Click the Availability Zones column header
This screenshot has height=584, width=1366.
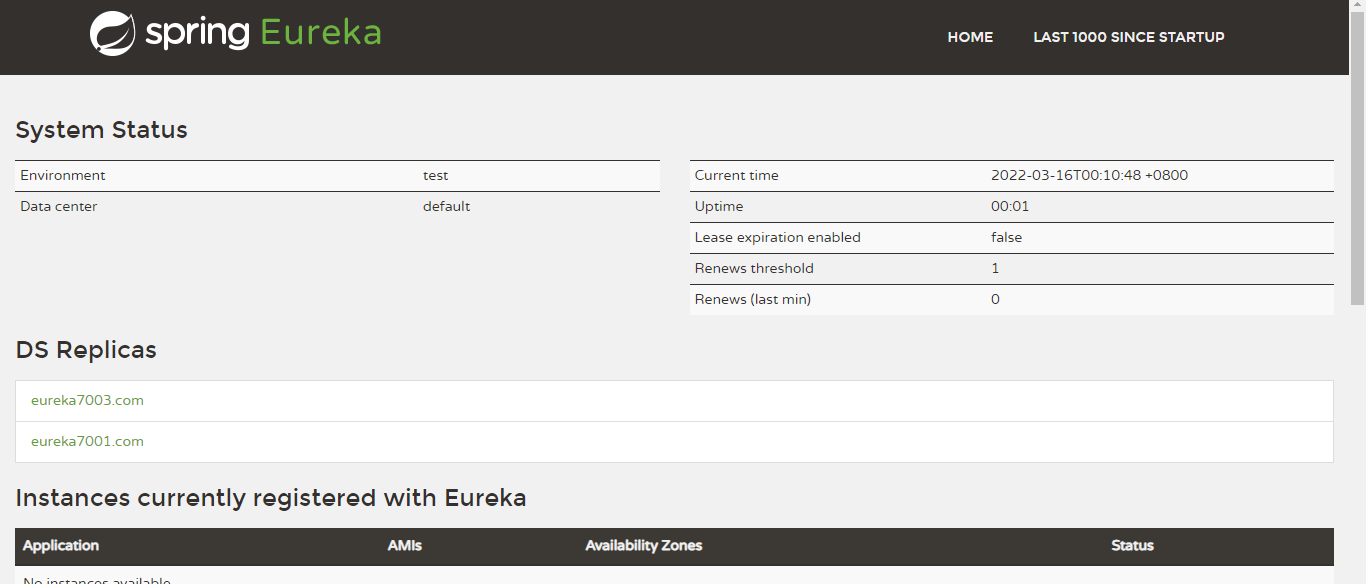644,545
